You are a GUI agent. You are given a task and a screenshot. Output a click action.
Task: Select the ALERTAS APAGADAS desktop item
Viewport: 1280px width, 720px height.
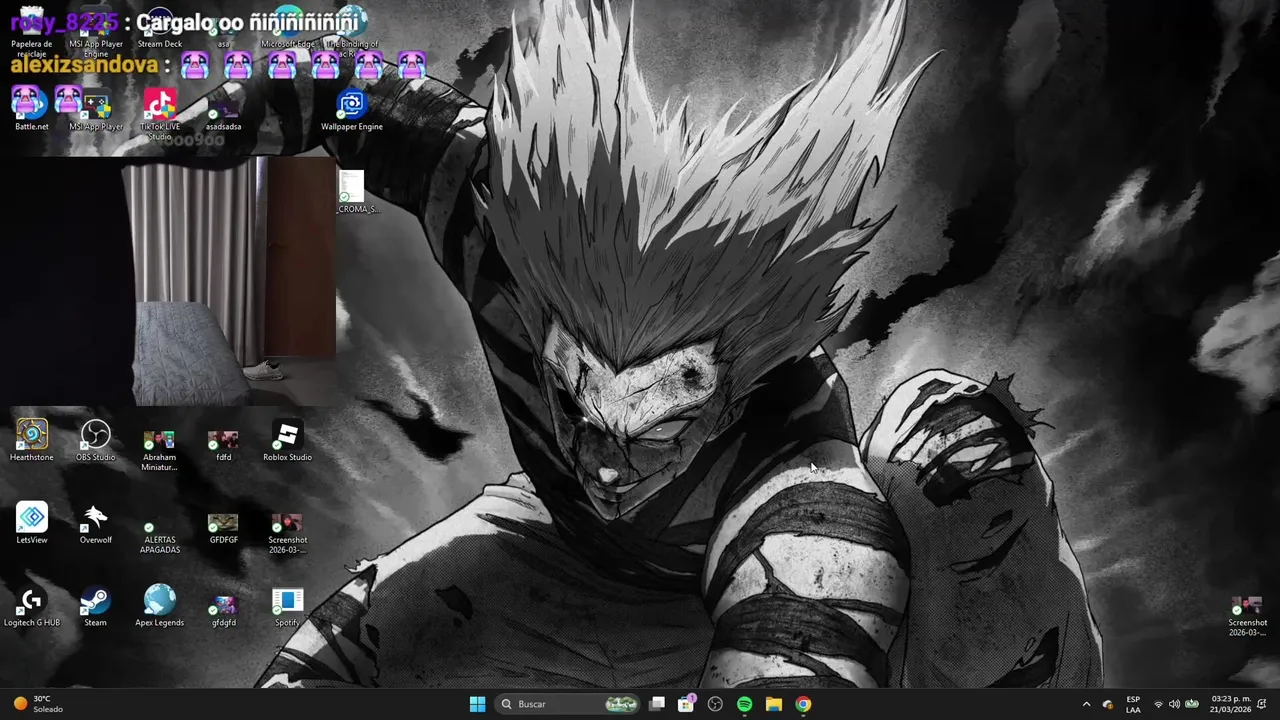160,537
